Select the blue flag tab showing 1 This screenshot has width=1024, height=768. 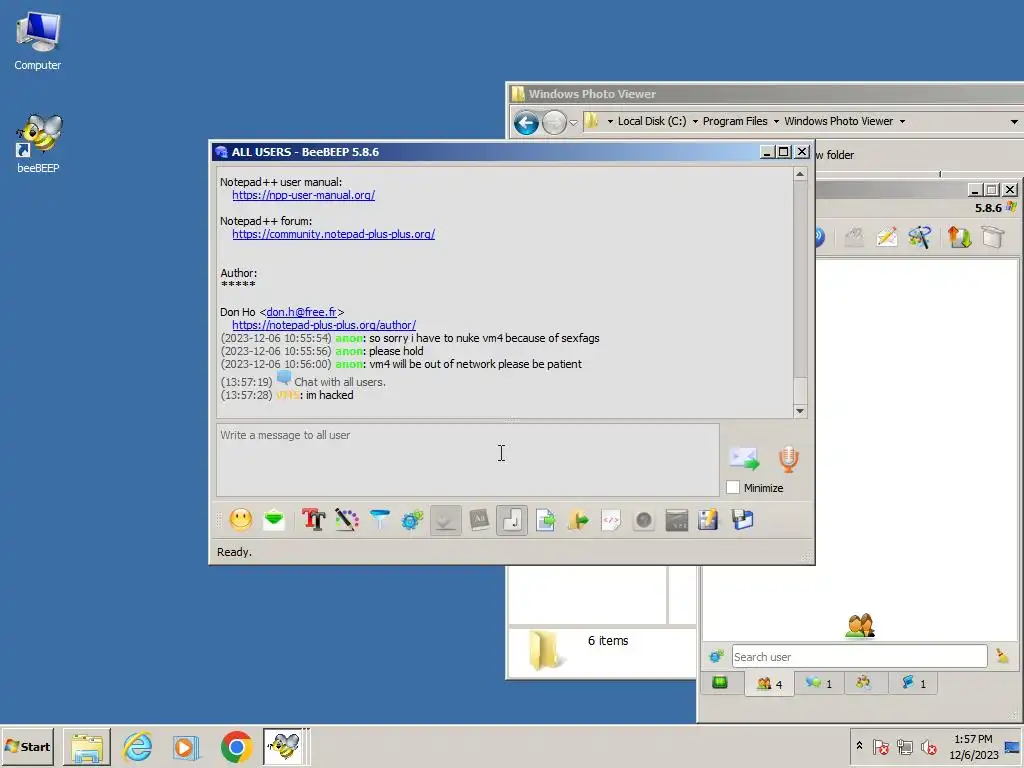(x=914, y=683)
